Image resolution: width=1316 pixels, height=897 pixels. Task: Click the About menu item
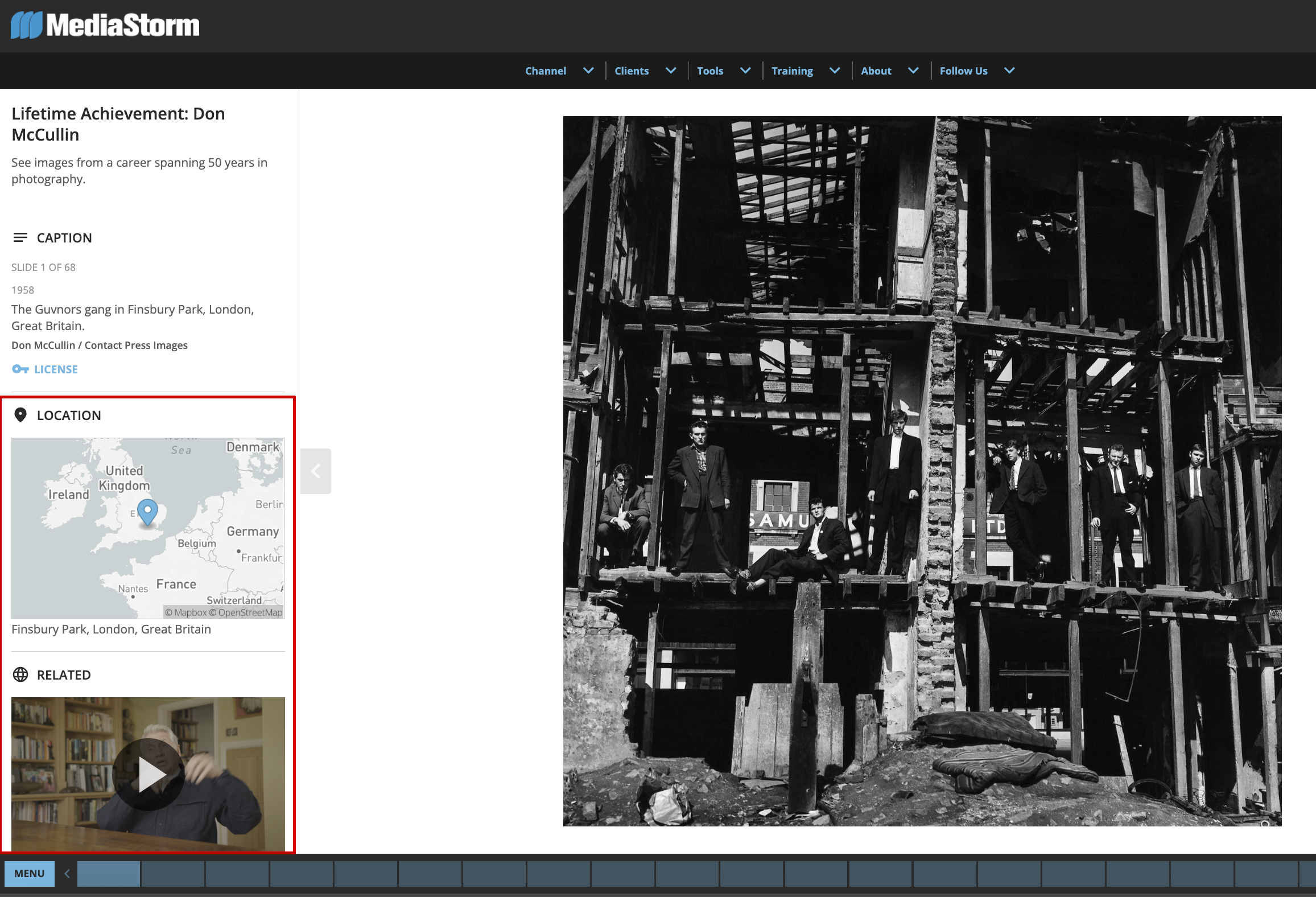click(x=876, y=71)
